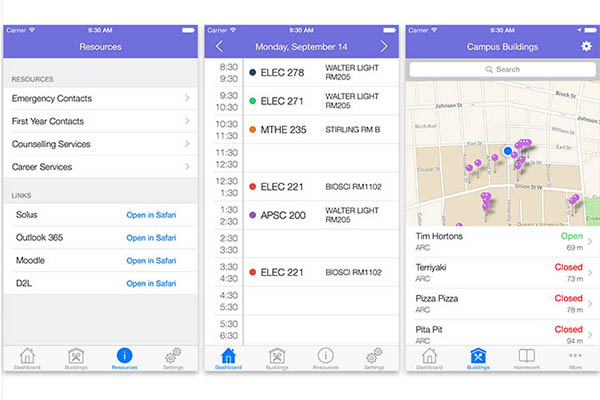Open Moodle in Safari link
Image resolution: width=600 pixels, height=400 pixels.
click(150, 260)
